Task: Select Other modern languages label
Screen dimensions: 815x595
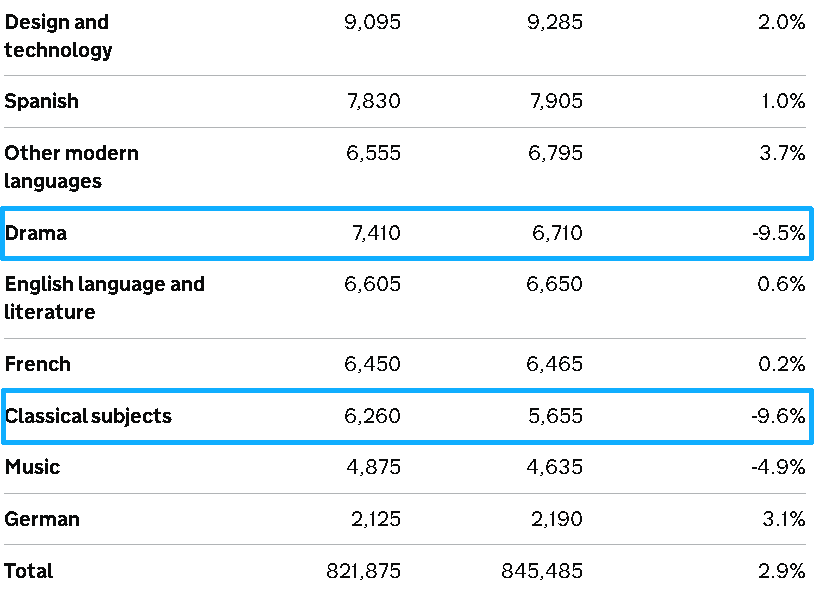Action: (x=72, y=167)
